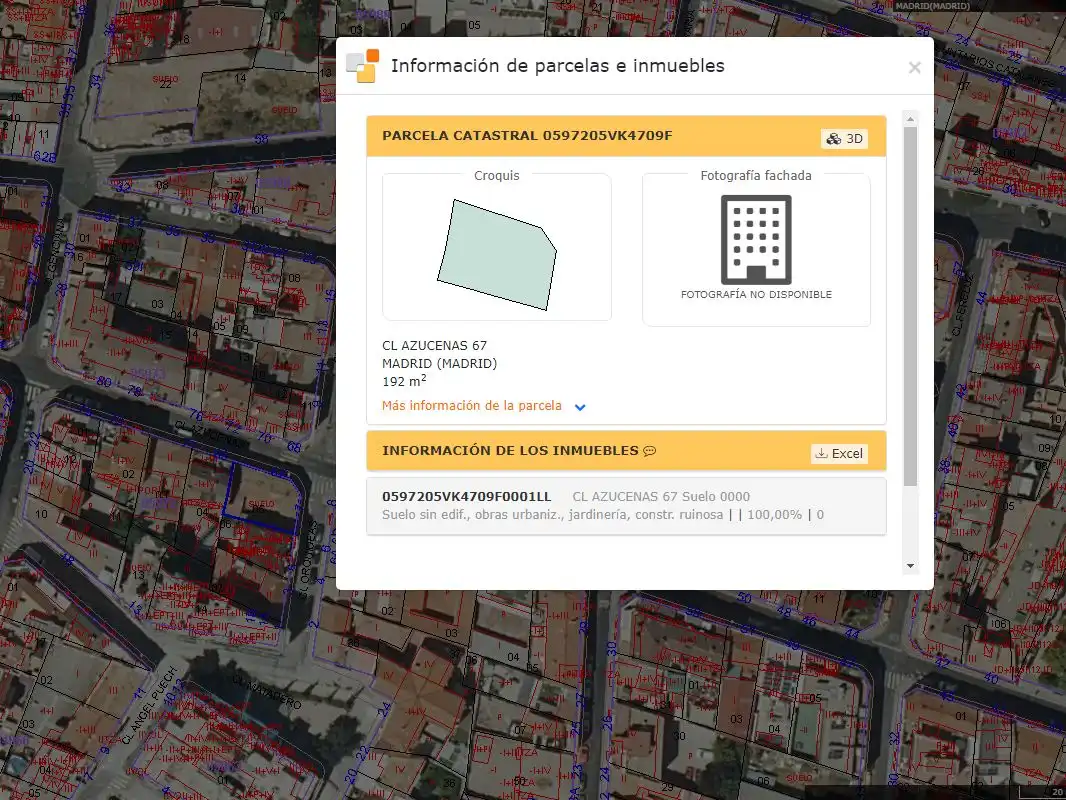Click the 'INFORMACIÓN DE LOS INMUEBLES' heading
Viewport: 1066px width, 800px height.
click(511, 451)
